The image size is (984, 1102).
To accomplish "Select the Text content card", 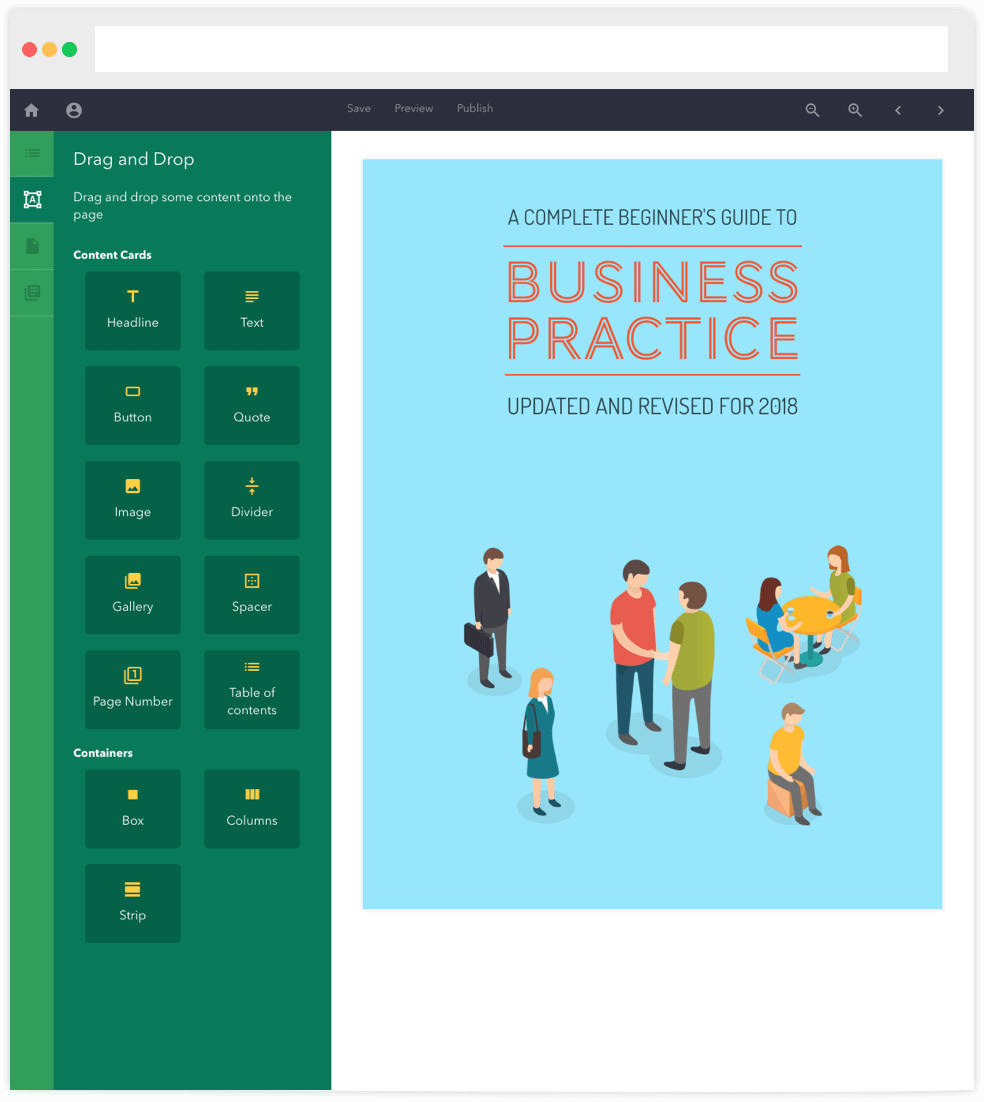I will pyautogui.click(x=252, y=311).
